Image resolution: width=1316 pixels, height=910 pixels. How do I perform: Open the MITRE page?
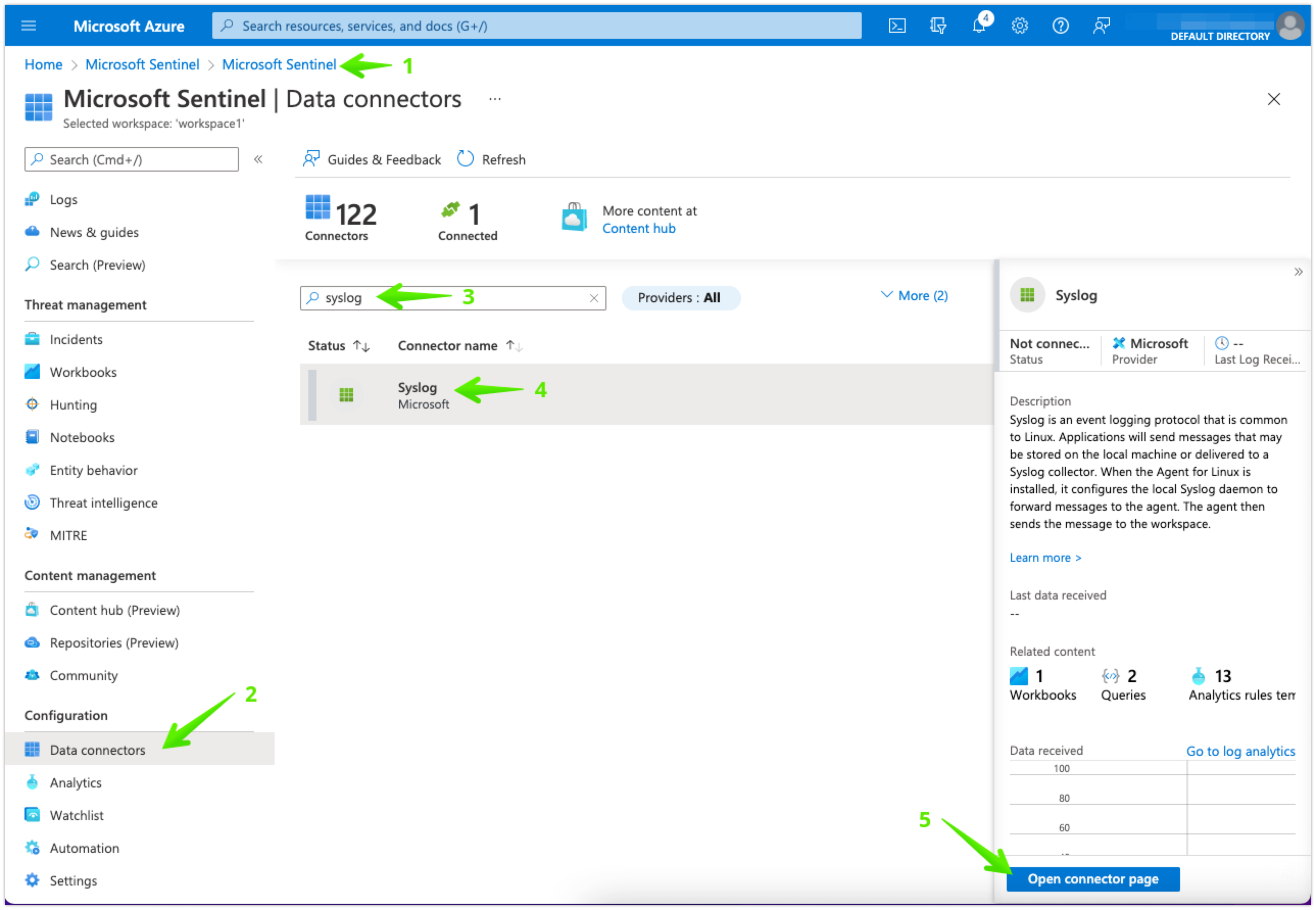click(68, 535)
